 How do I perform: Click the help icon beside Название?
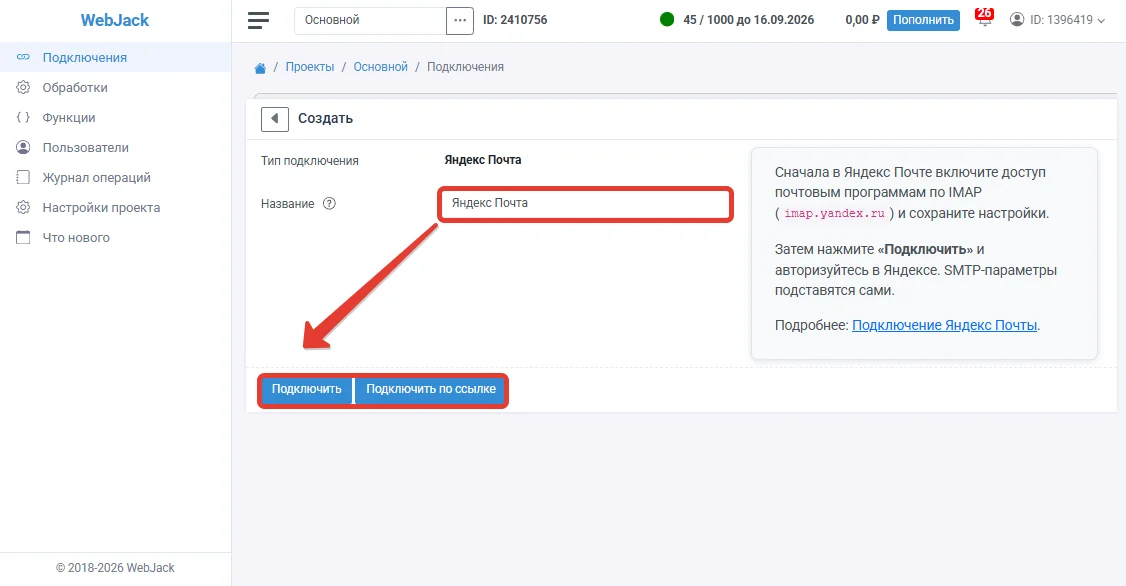click(329, 203)
